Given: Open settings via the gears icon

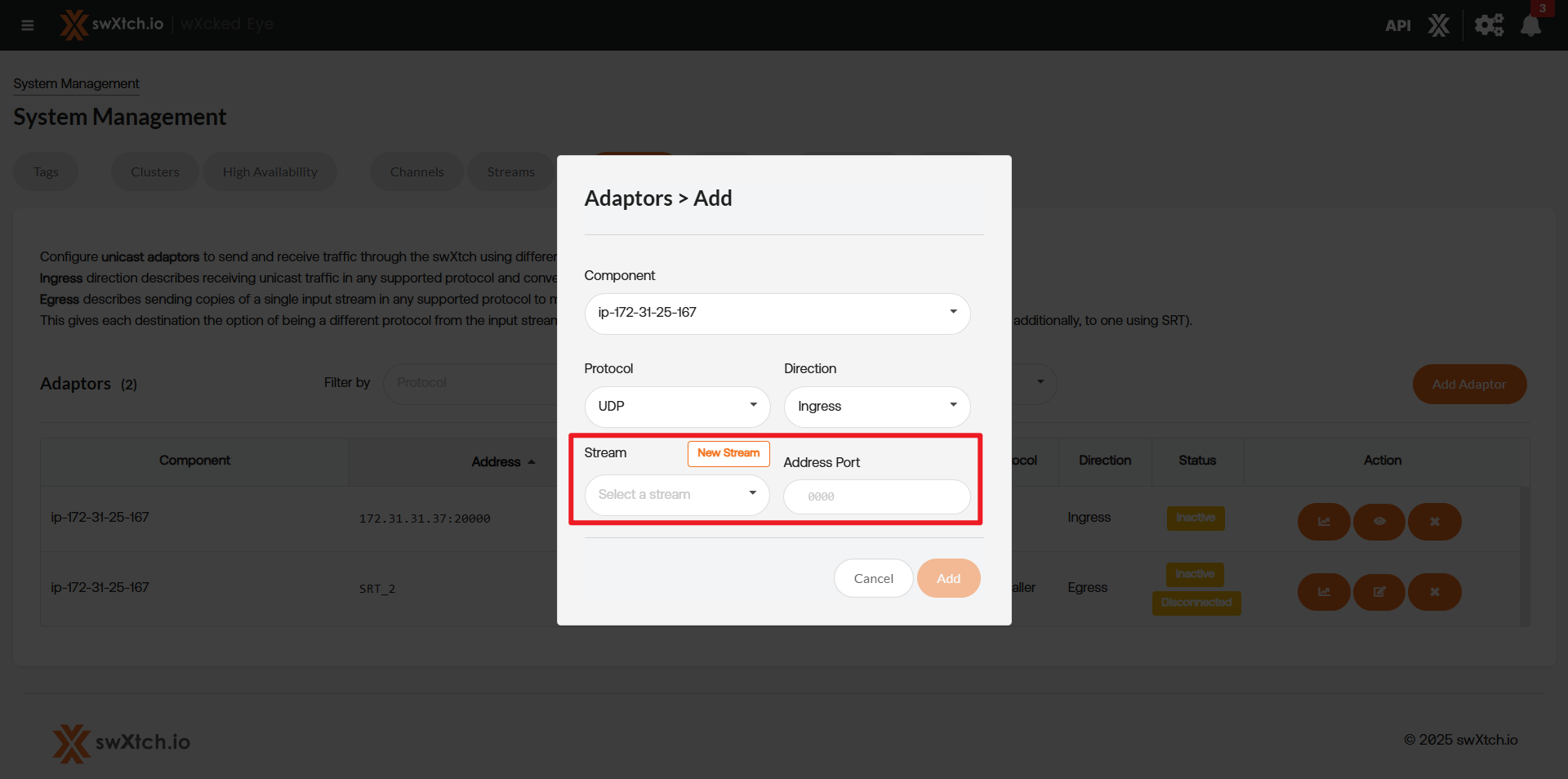Looking at the screenshot, I should [1488, 25].
